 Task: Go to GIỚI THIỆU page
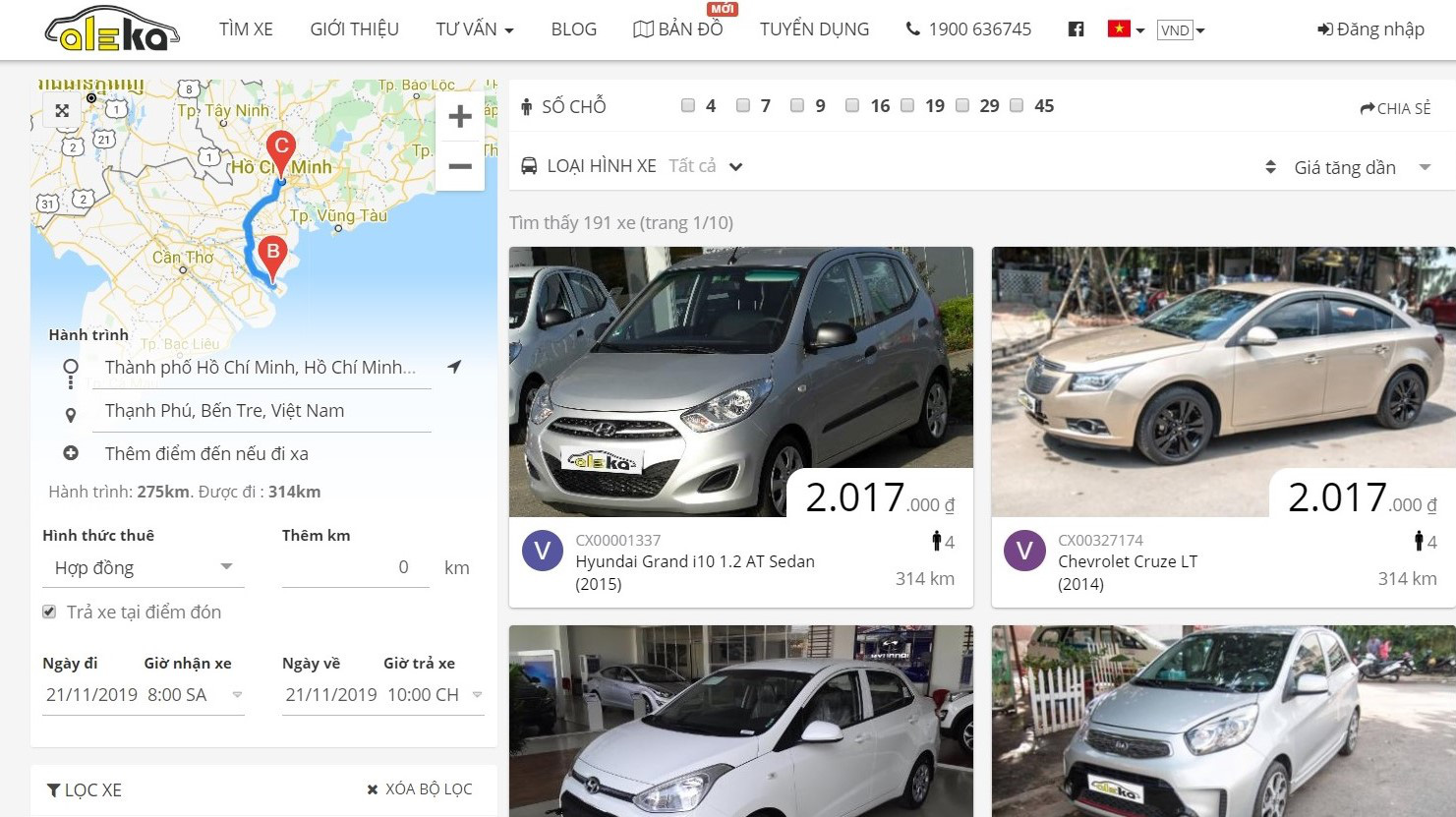[354, 29]
